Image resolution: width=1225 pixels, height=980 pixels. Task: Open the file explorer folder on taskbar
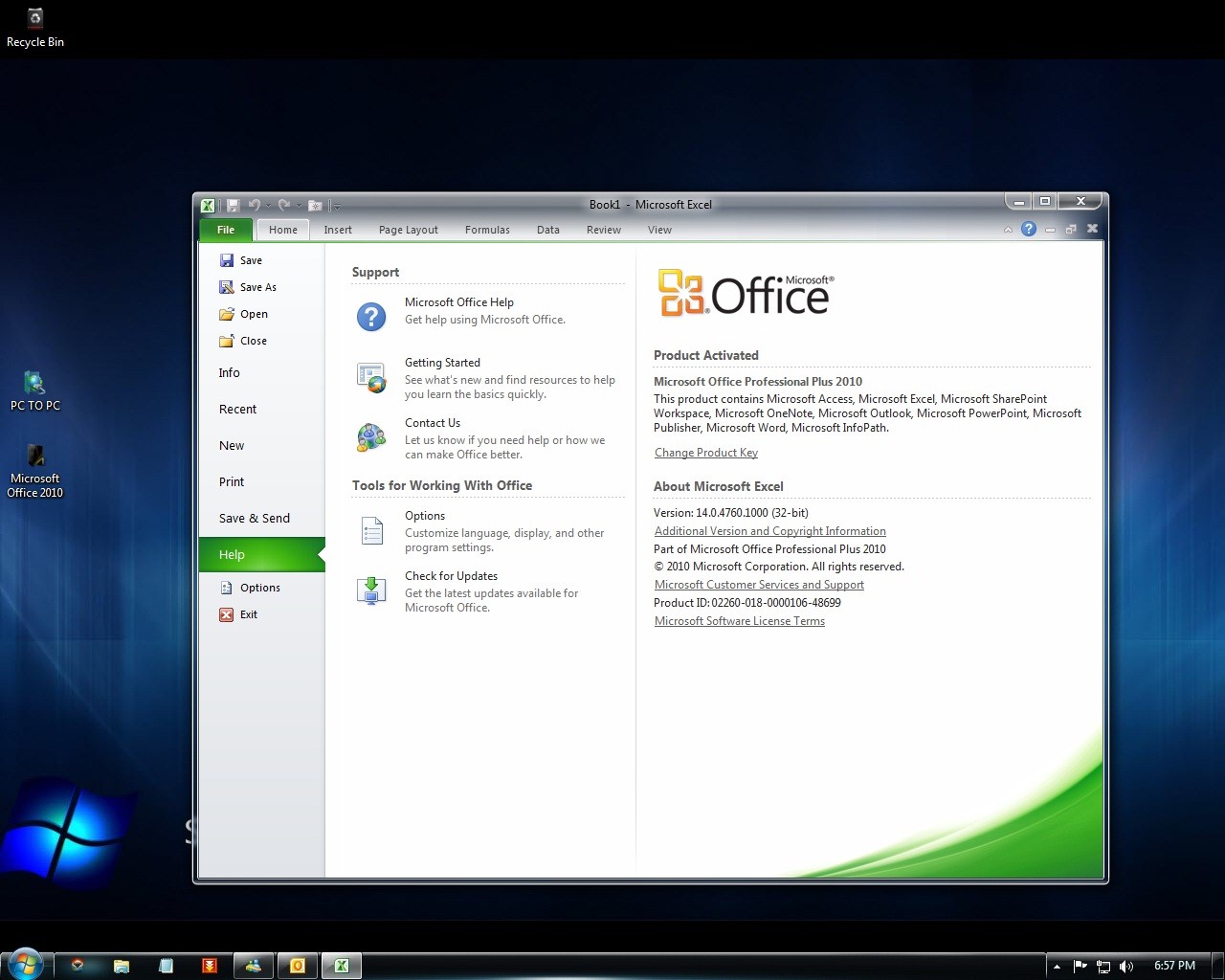tap(122, 966)
